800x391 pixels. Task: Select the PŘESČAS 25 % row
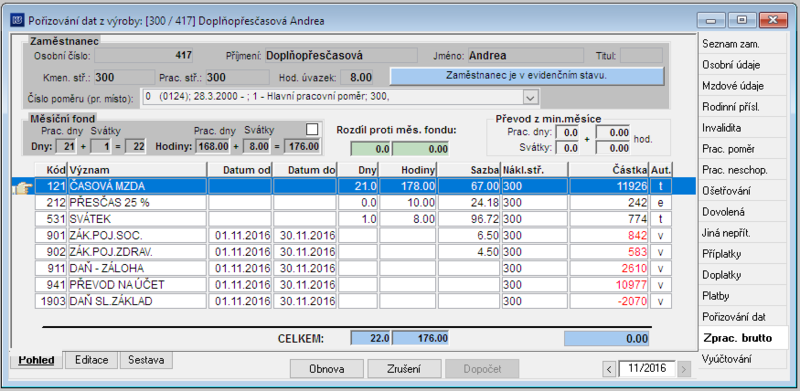click(353, 203)
